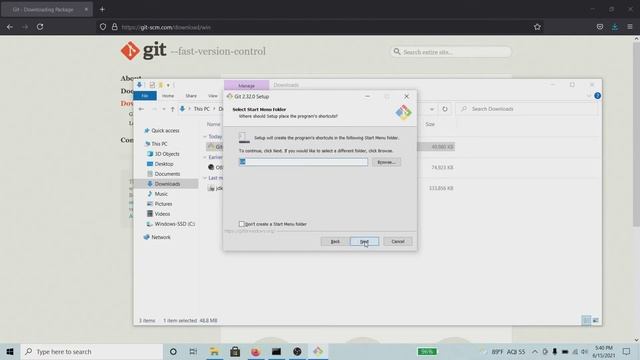Click site lock icon in address bar

point(115,27)
